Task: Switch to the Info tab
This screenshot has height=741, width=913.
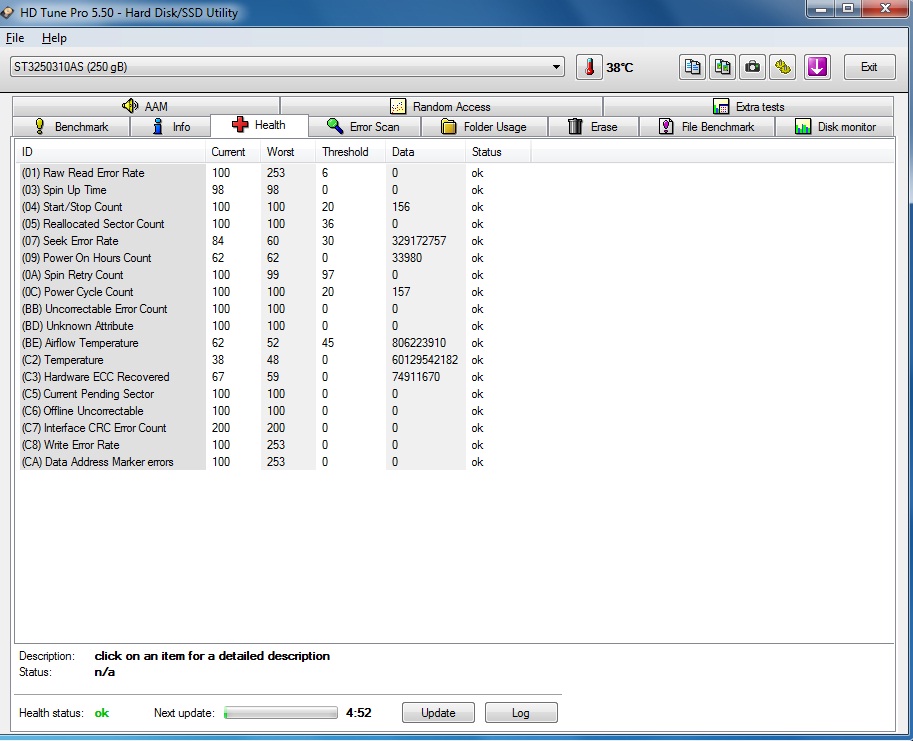Action: [x=171, y=127]
